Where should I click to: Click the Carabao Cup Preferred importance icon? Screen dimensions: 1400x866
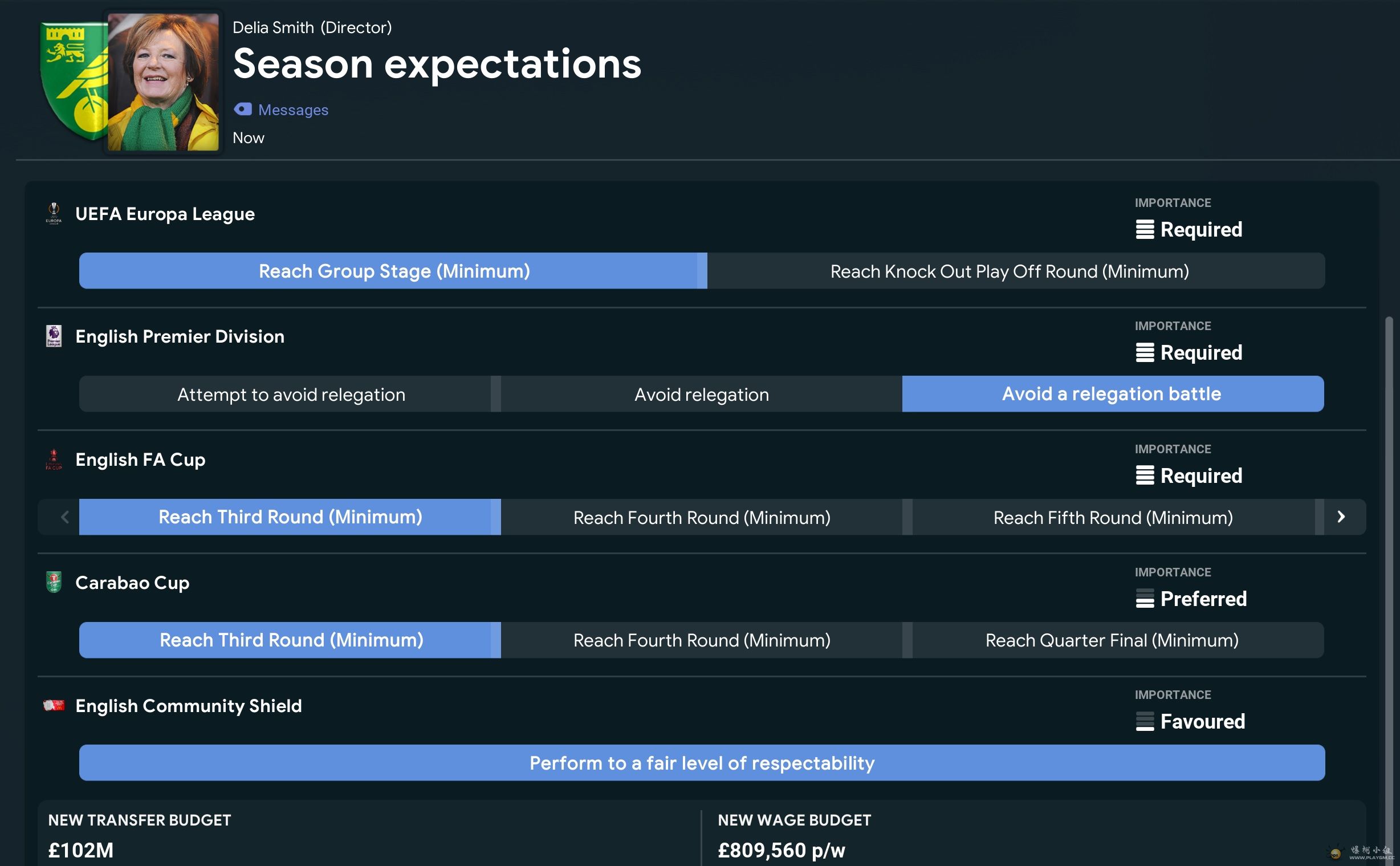click(x=1145, y=599)
